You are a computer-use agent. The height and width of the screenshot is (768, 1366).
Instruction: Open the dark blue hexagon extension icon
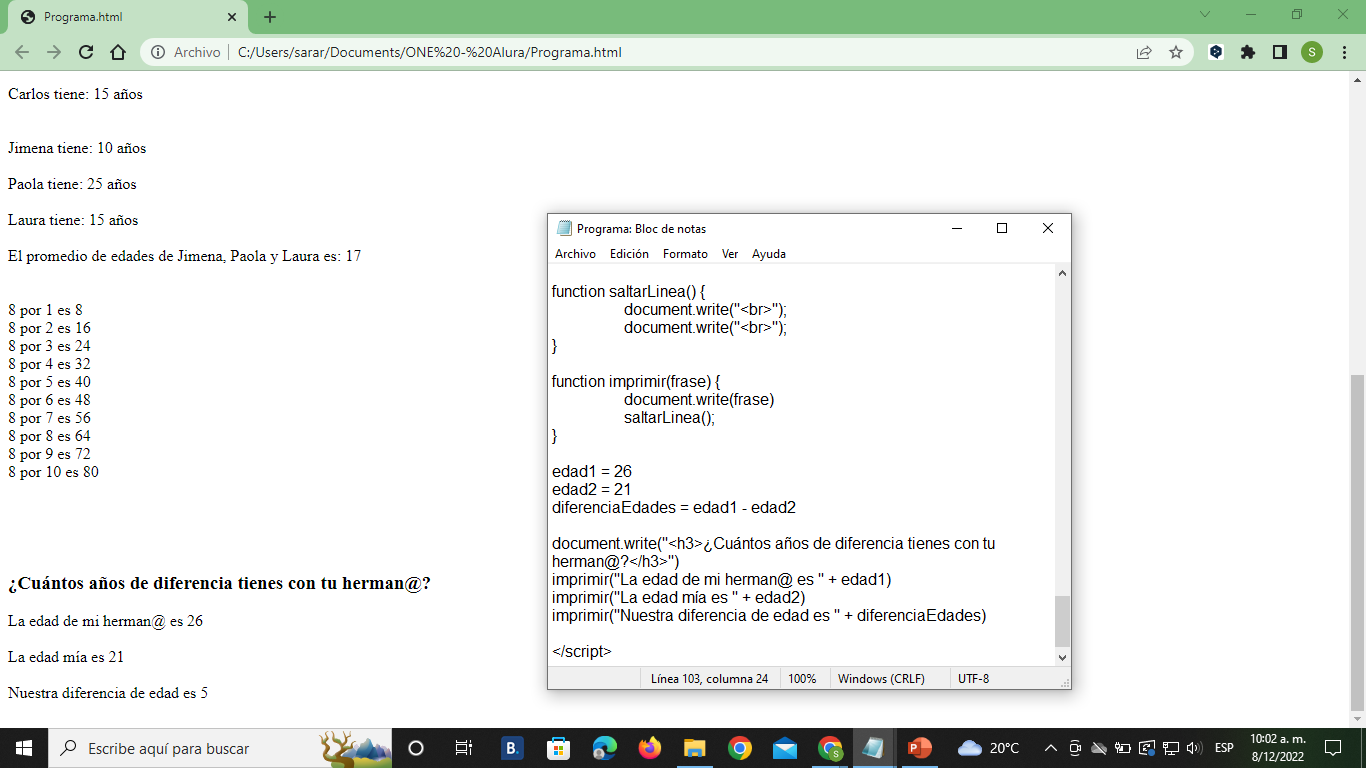1216,52
